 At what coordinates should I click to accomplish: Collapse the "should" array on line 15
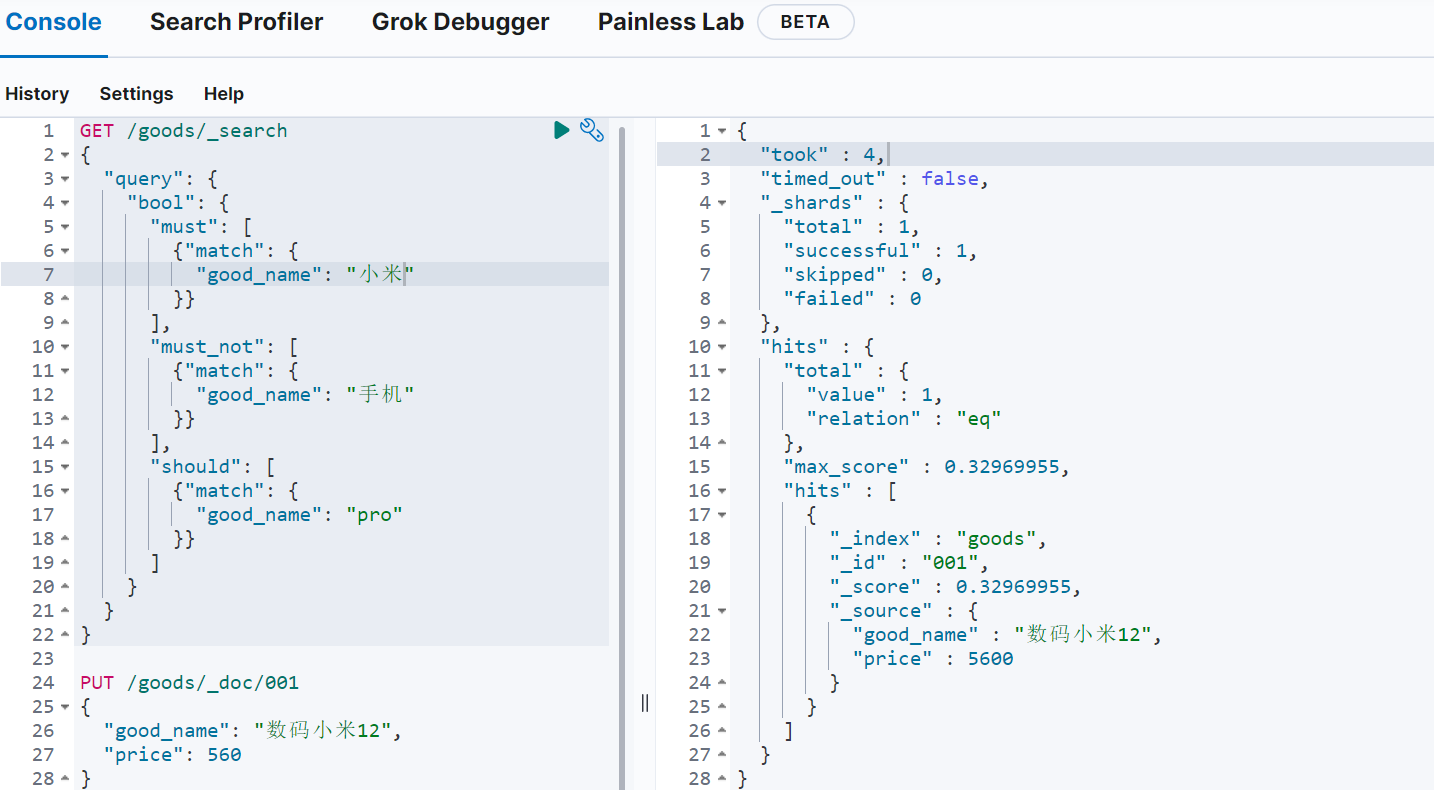pyautogui.click(x=65, y=467)
